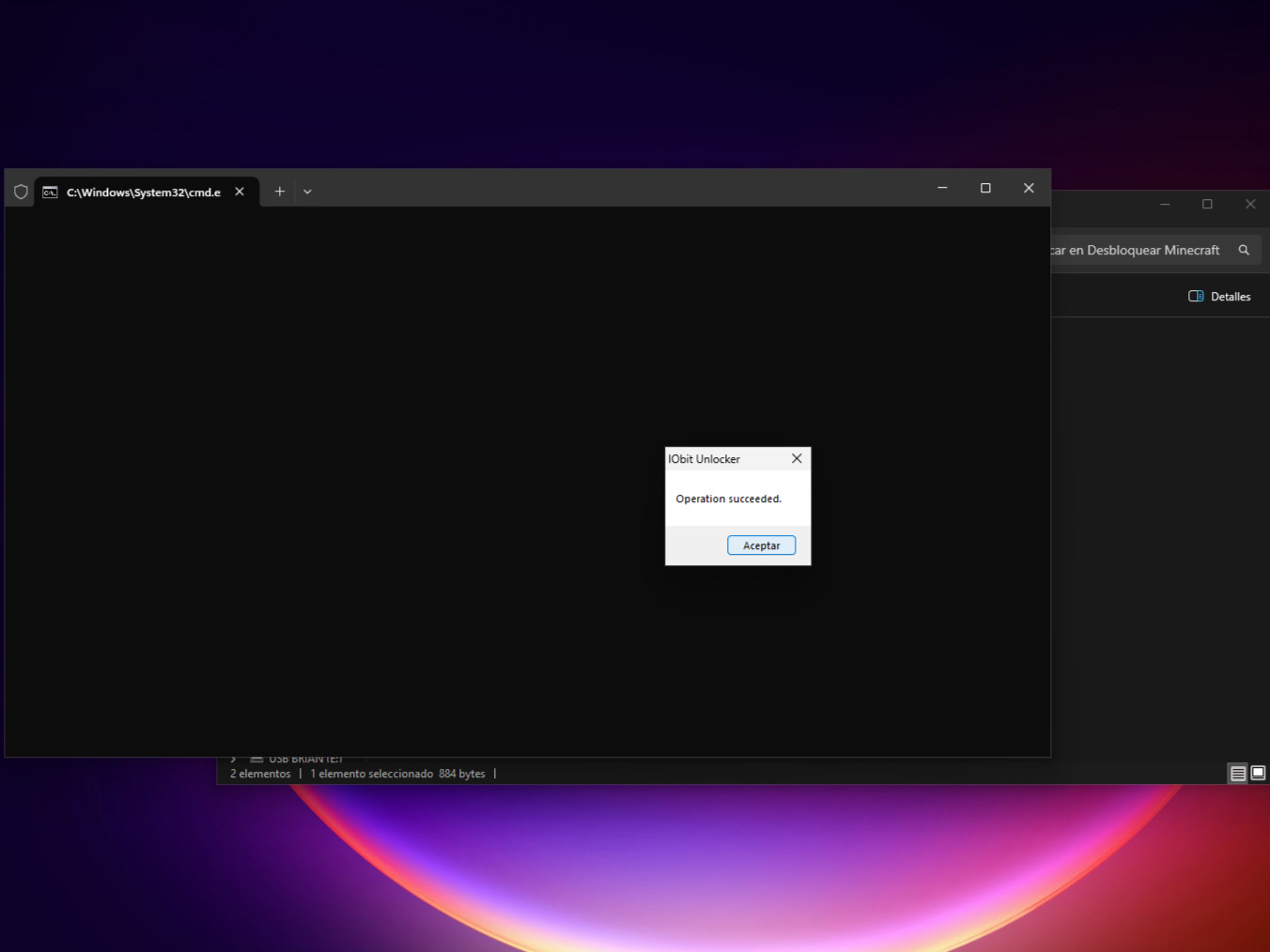Click the search field in Desbloquear Minecraft

[1155, 250]
